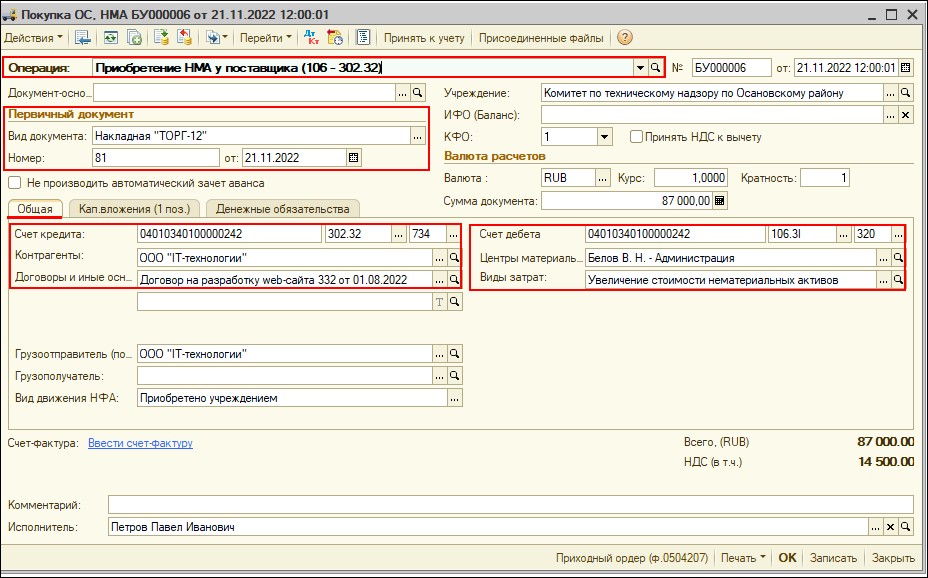
Task: Open the Печать dropdown
Action: point(743,558)
